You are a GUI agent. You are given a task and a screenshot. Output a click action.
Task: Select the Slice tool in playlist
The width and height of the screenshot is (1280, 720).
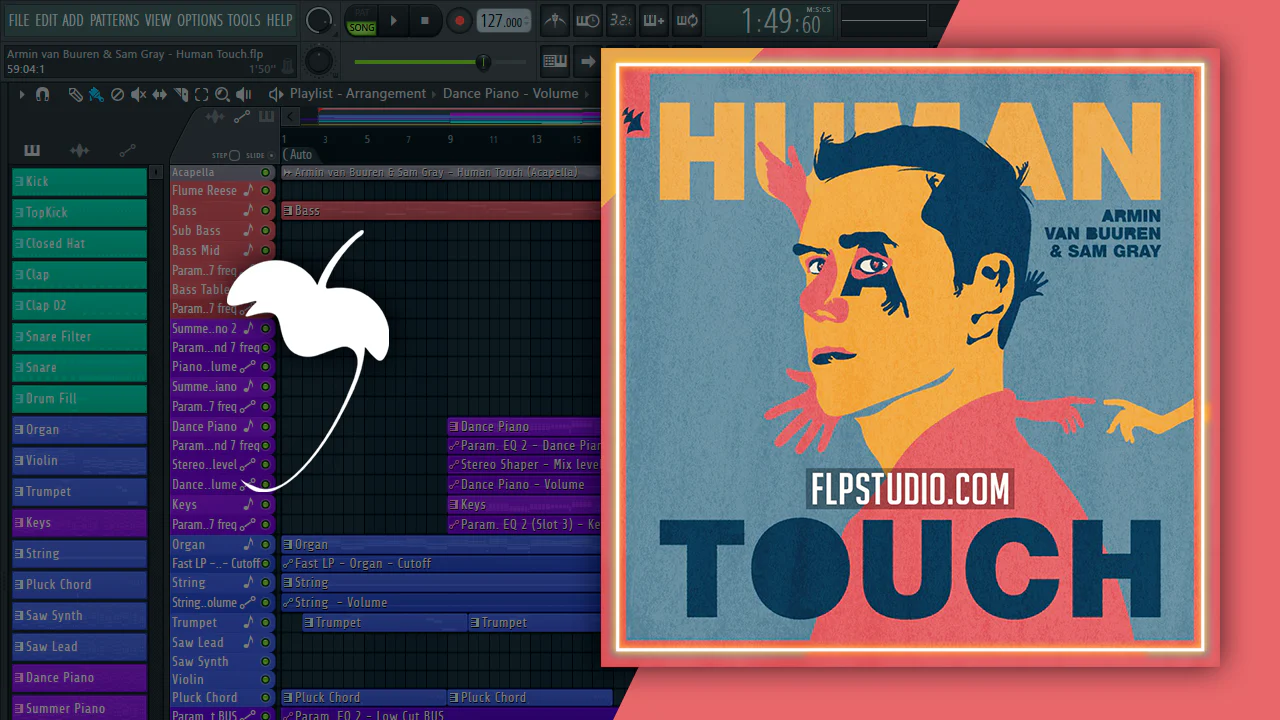[x=181, y=94]
